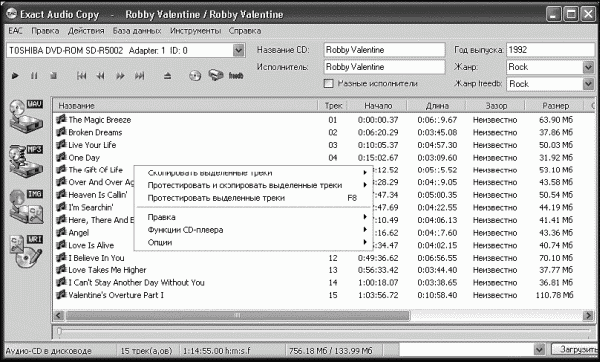This screenshot has height=362, width=600.
Task: Click the IMG disc image sidebar icon
Action: [26, 207]
